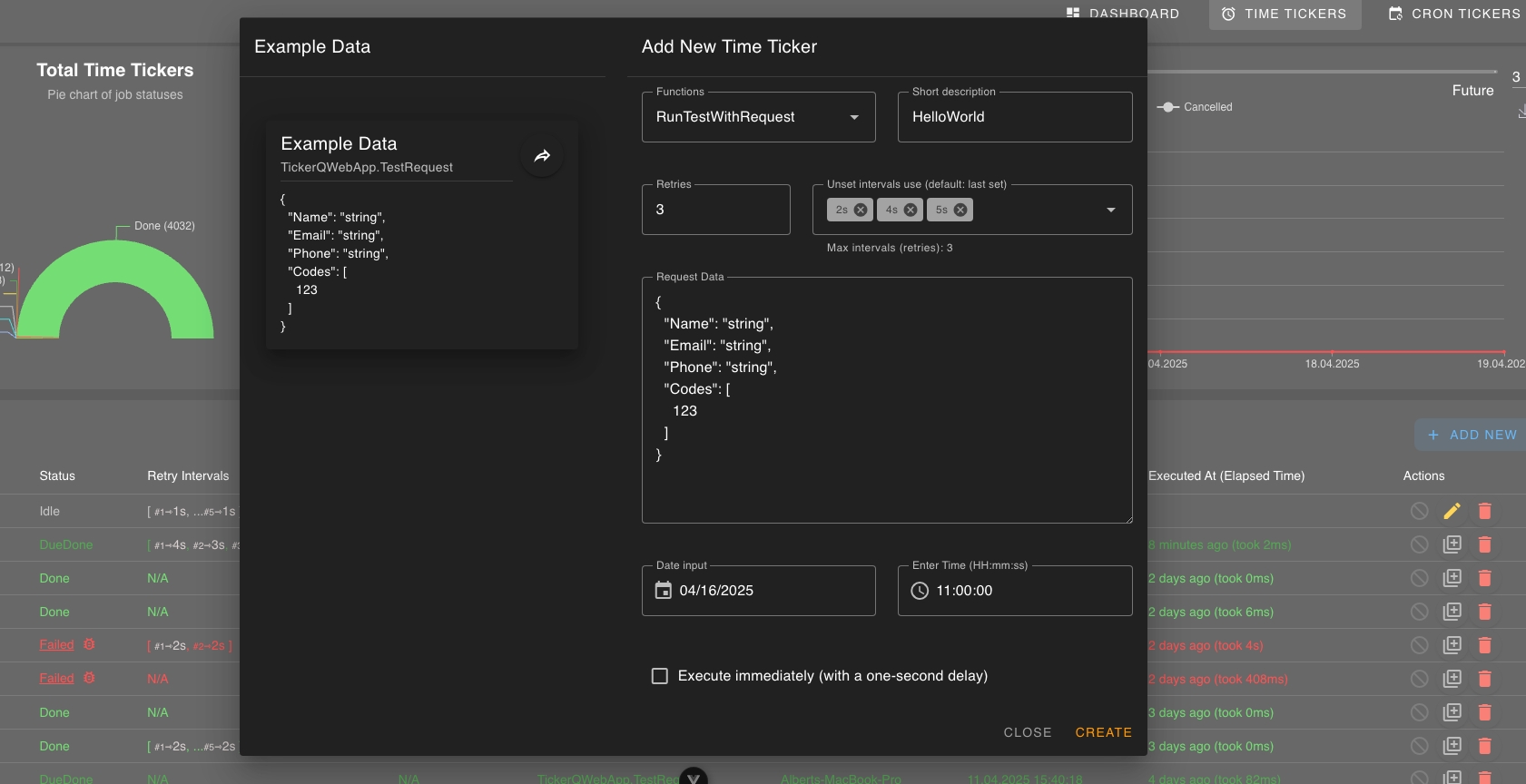Toggle the Cancelled series in chart legend
The width and height of the screenshot is (1526, 784).
(x=1195, y=107)
